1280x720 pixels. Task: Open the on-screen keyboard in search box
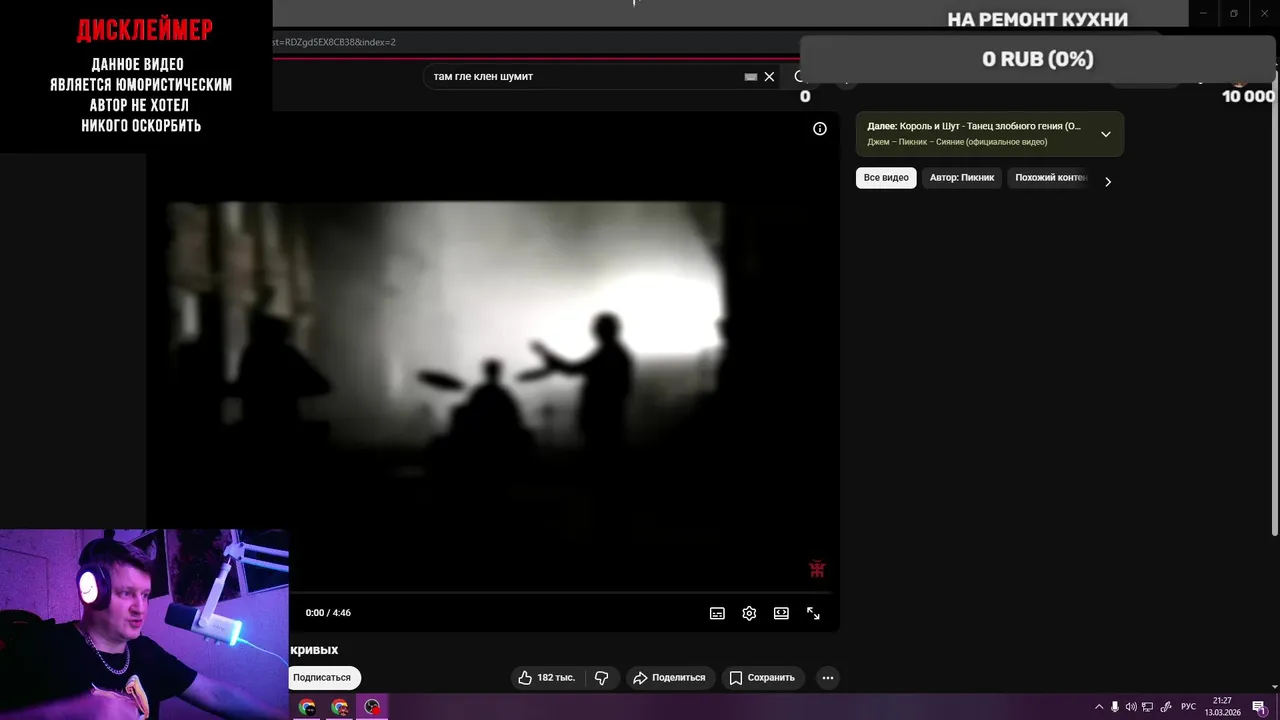pyautogui.click(x=750, y=76)
